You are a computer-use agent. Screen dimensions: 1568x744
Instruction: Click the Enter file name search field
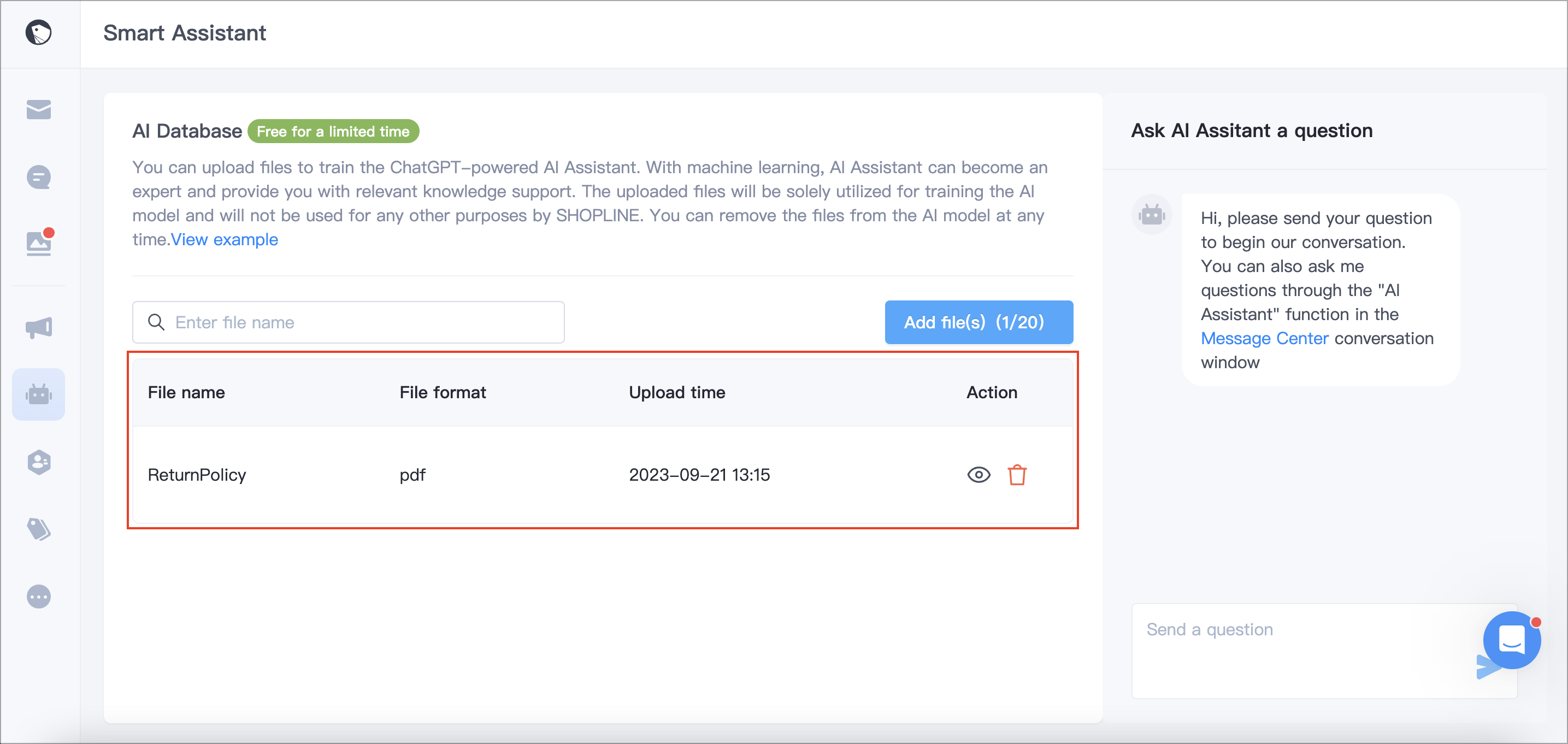coord(348,322)
